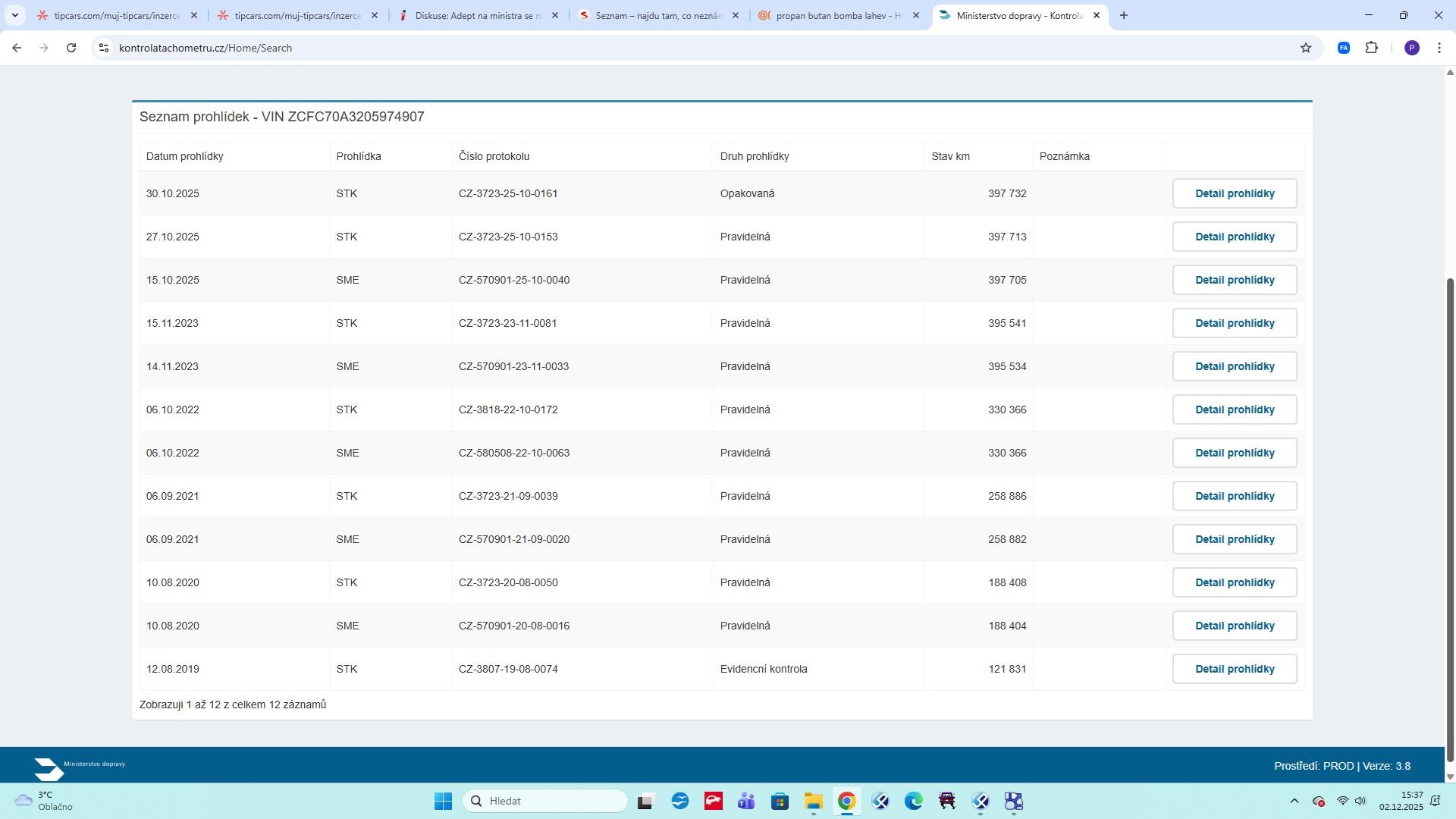
Task: Open the browser extensions puzzle icon
Action: coord(1371,48)
